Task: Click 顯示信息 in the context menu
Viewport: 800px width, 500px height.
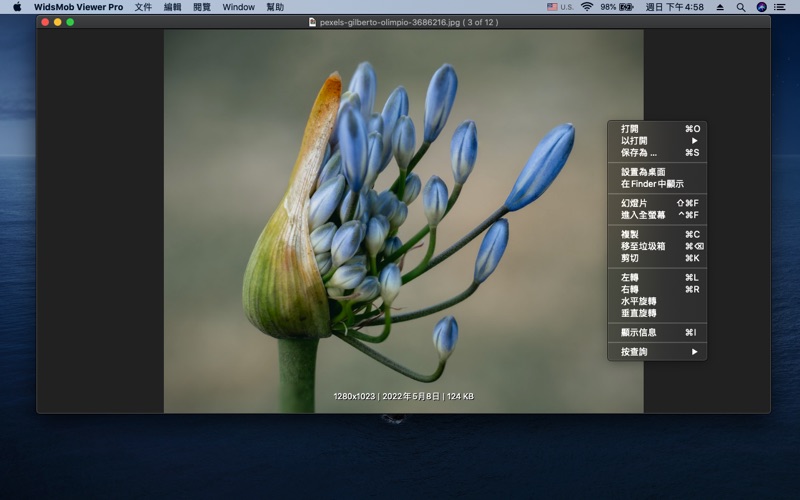Action: 639,332
